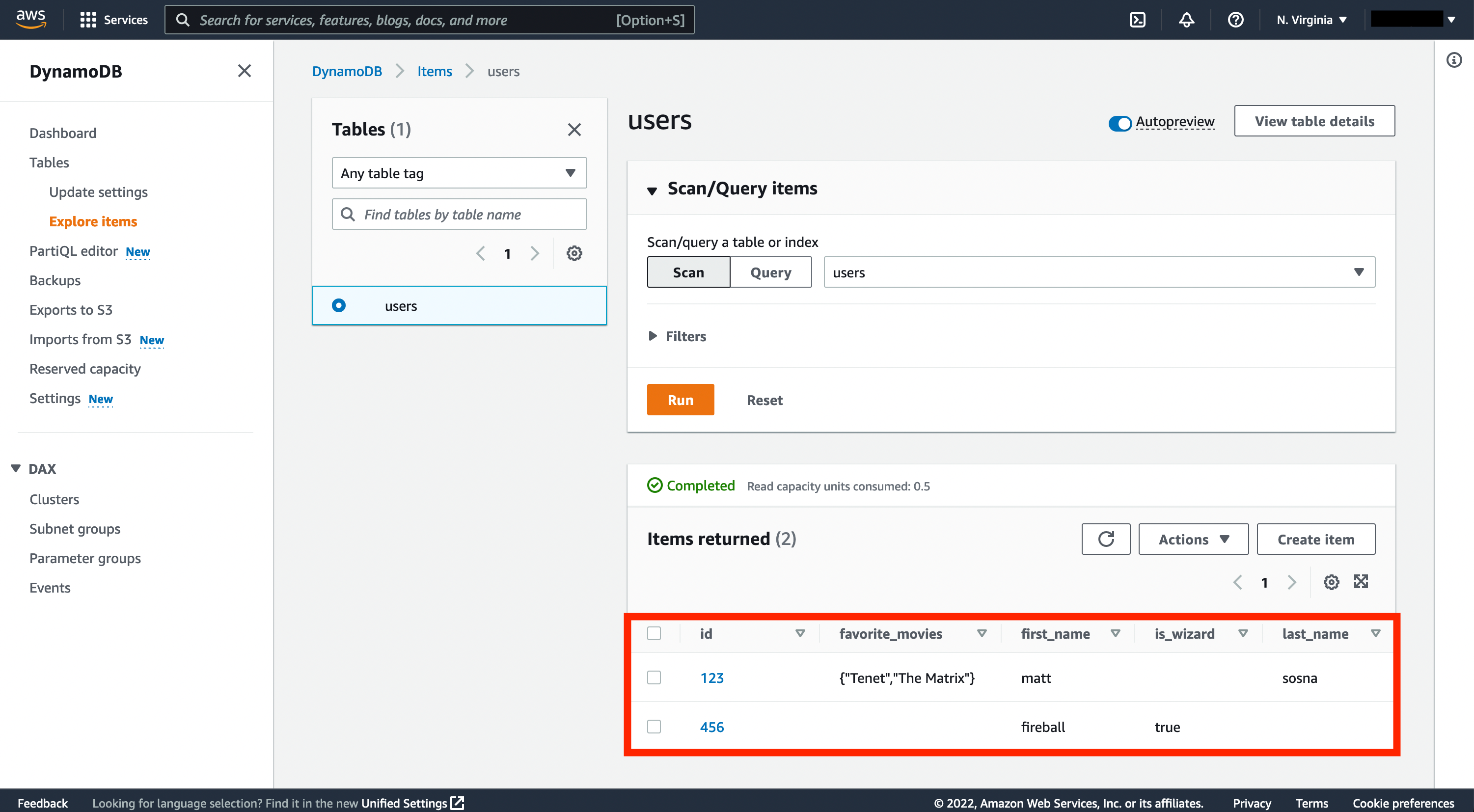The image size is (1474, 812).
Task: Open PartiQL editor in sidebar
Action: pos(73,251)
